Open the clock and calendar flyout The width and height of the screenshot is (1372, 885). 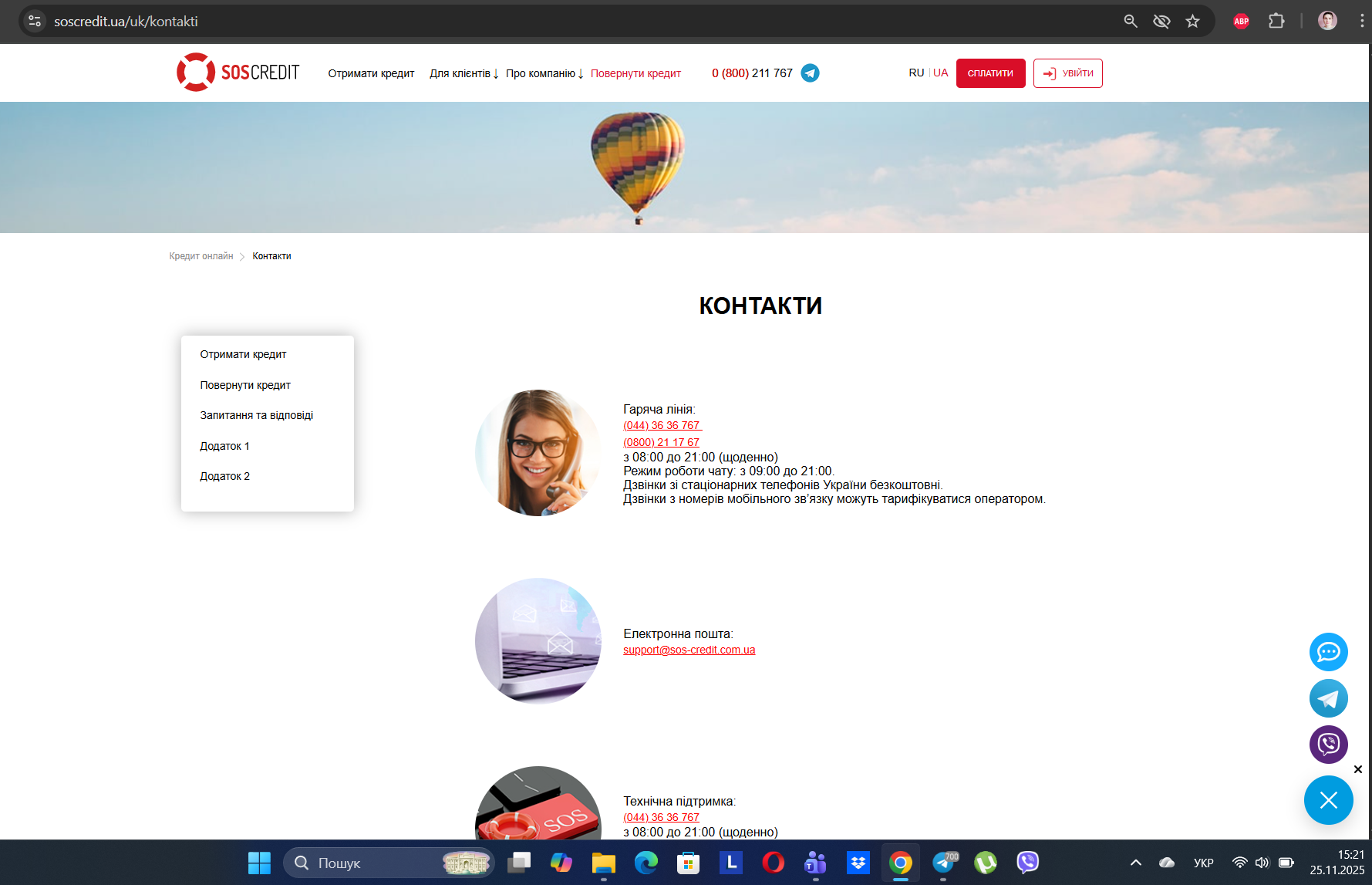[x=1337, y=863]
